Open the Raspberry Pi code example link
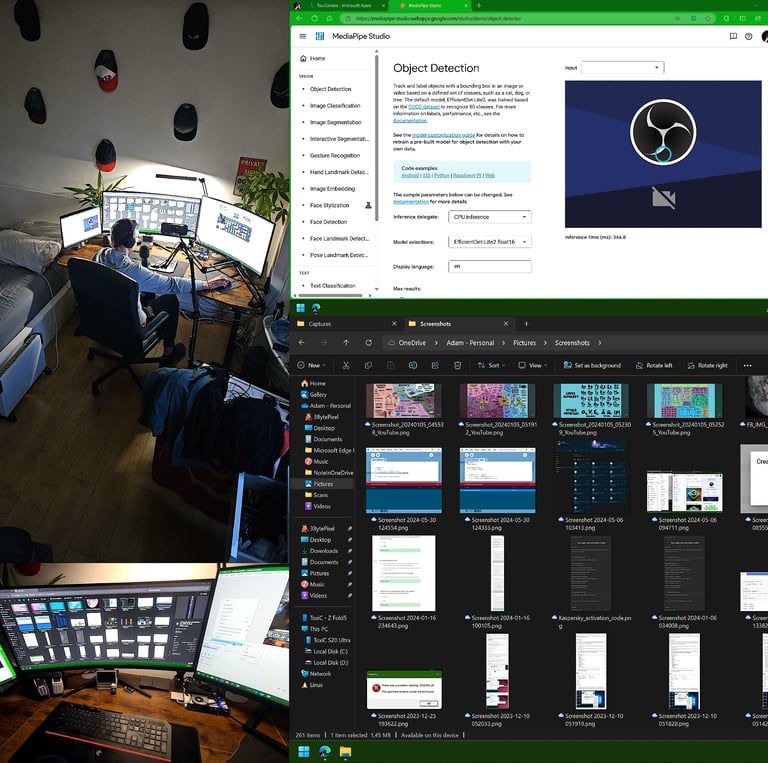This screenshot has width=768, height=763. coord(467,175)
